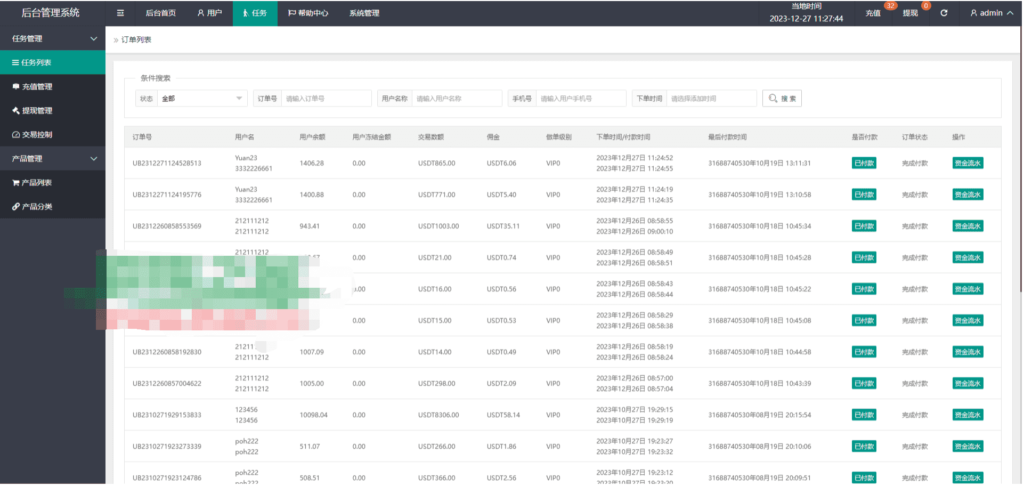Click 资金流水 for order UB2312271124195776

coord(968,195)
